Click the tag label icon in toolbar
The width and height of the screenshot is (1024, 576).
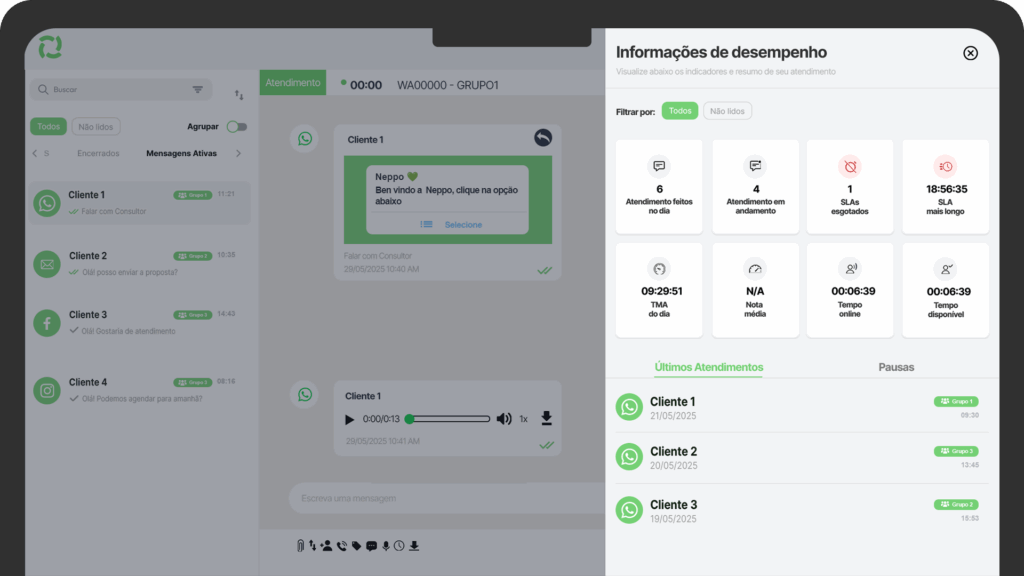[x=357, y=546]
